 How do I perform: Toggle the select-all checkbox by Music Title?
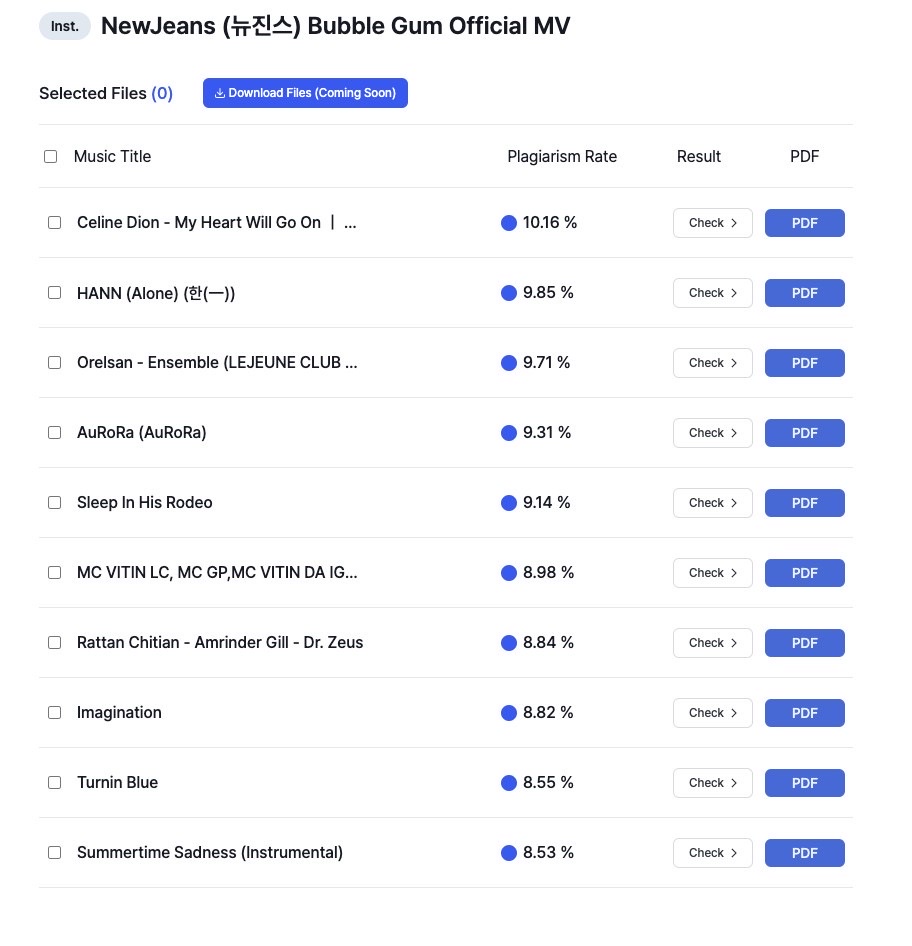pyautogui.click(x=51, y=156)
